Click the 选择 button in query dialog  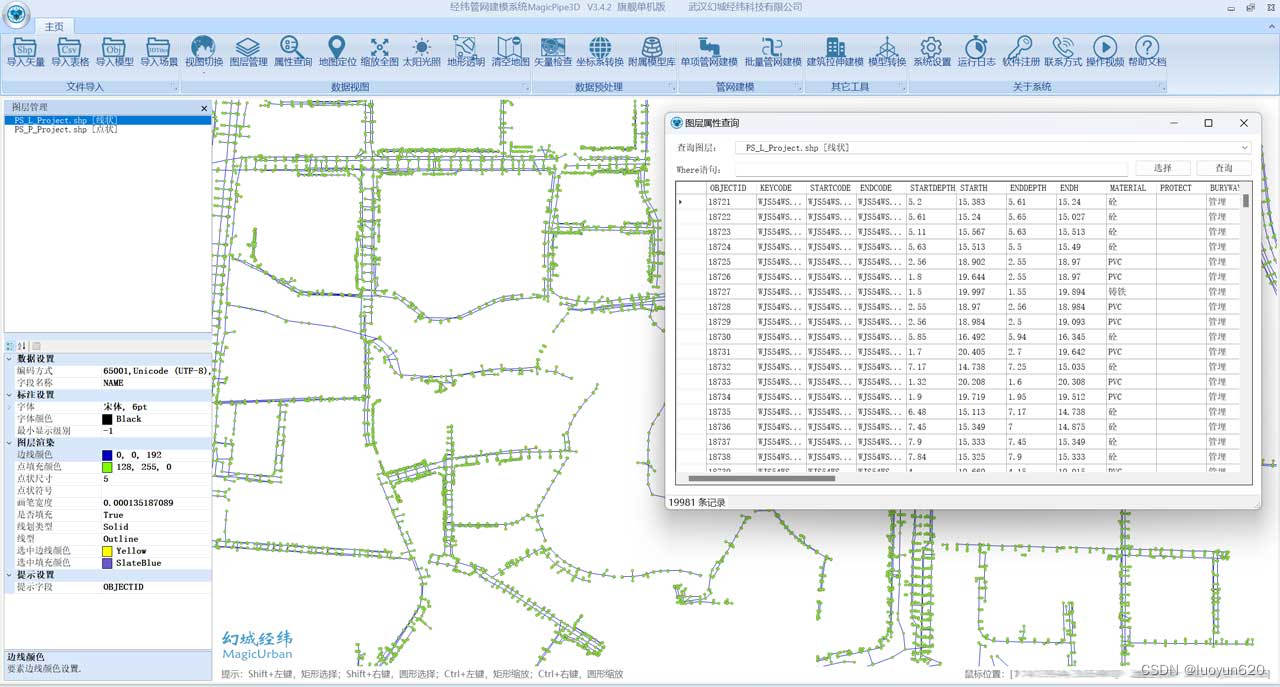coord(1162,168)
